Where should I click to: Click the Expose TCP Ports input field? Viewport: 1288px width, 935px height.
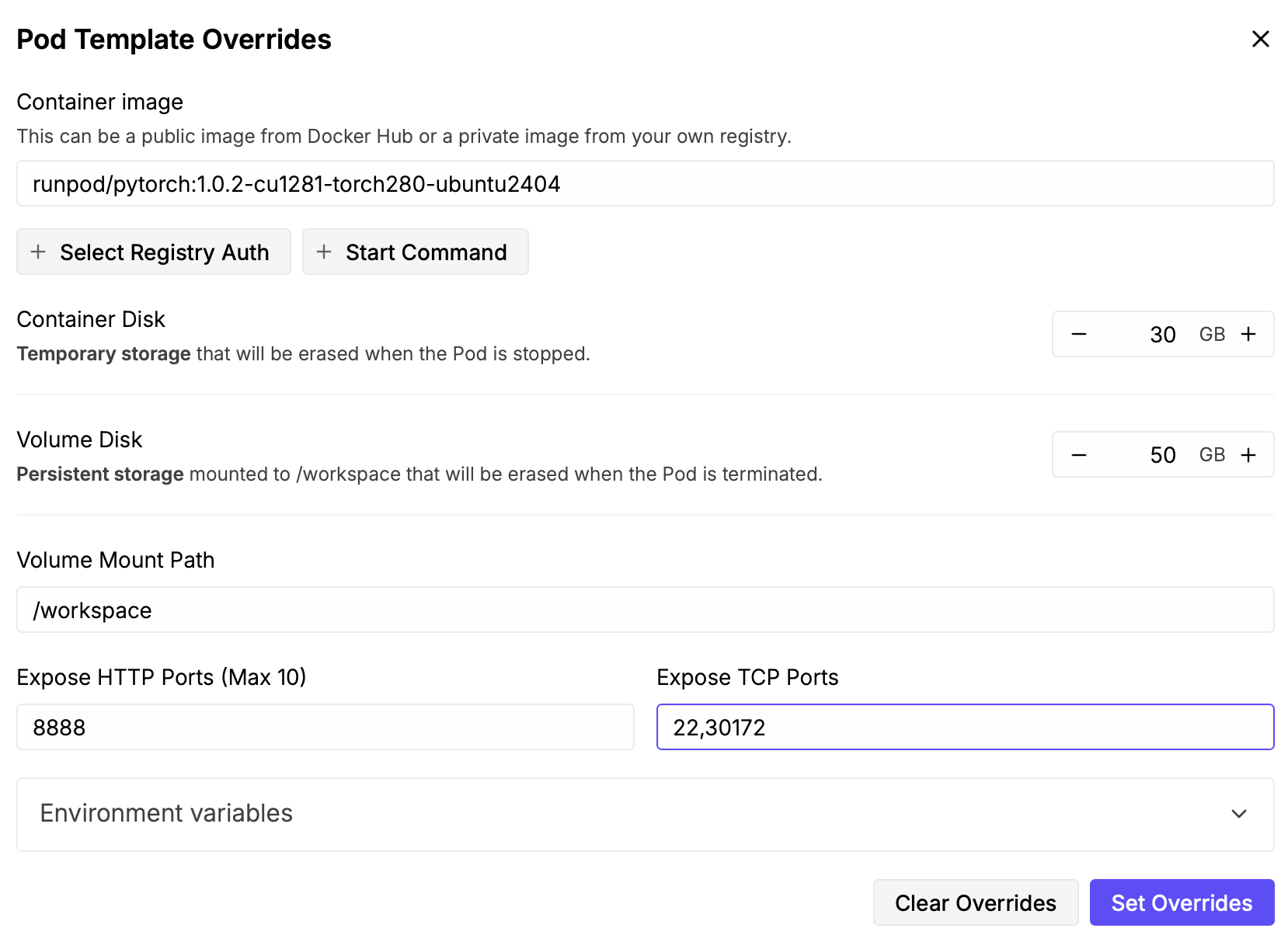(x=965, y=728)
